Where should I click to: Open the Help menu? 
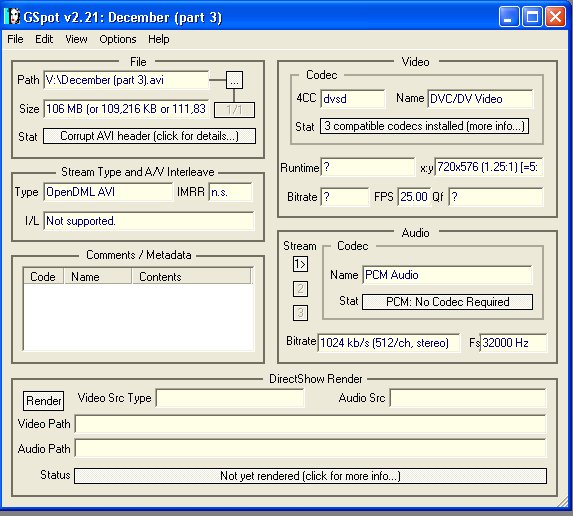click(159, 39)
